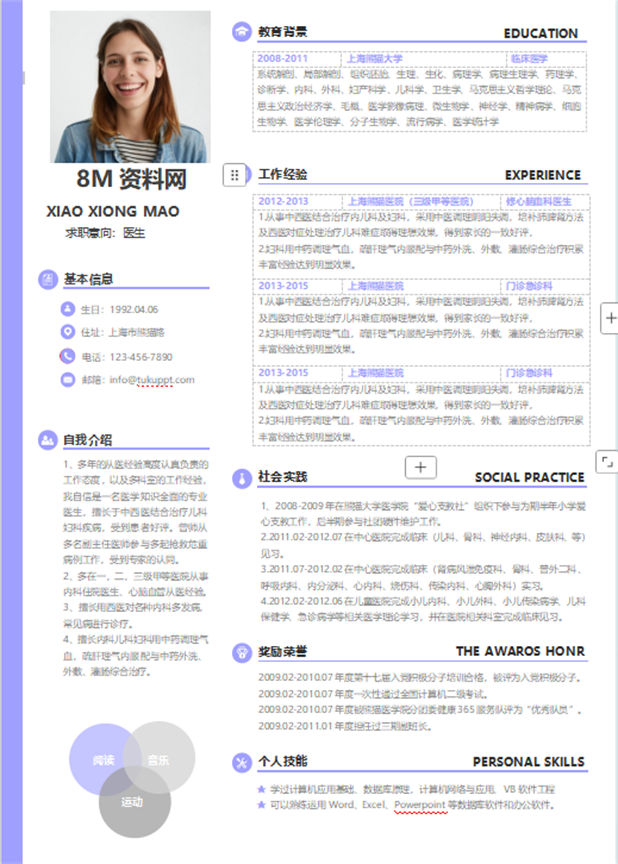Click the document icon next to 基本信息
618x864 pixels.
48,279
